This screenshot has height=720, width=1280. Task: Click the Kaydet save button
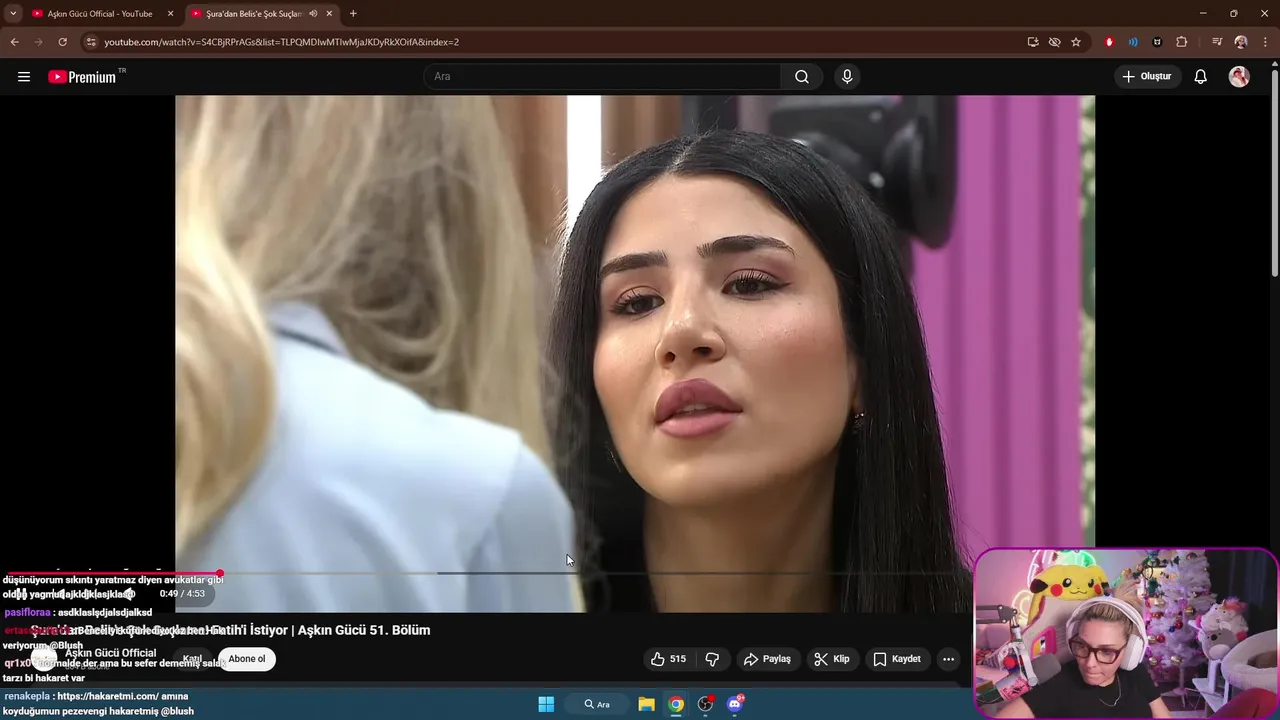[897, 659]
